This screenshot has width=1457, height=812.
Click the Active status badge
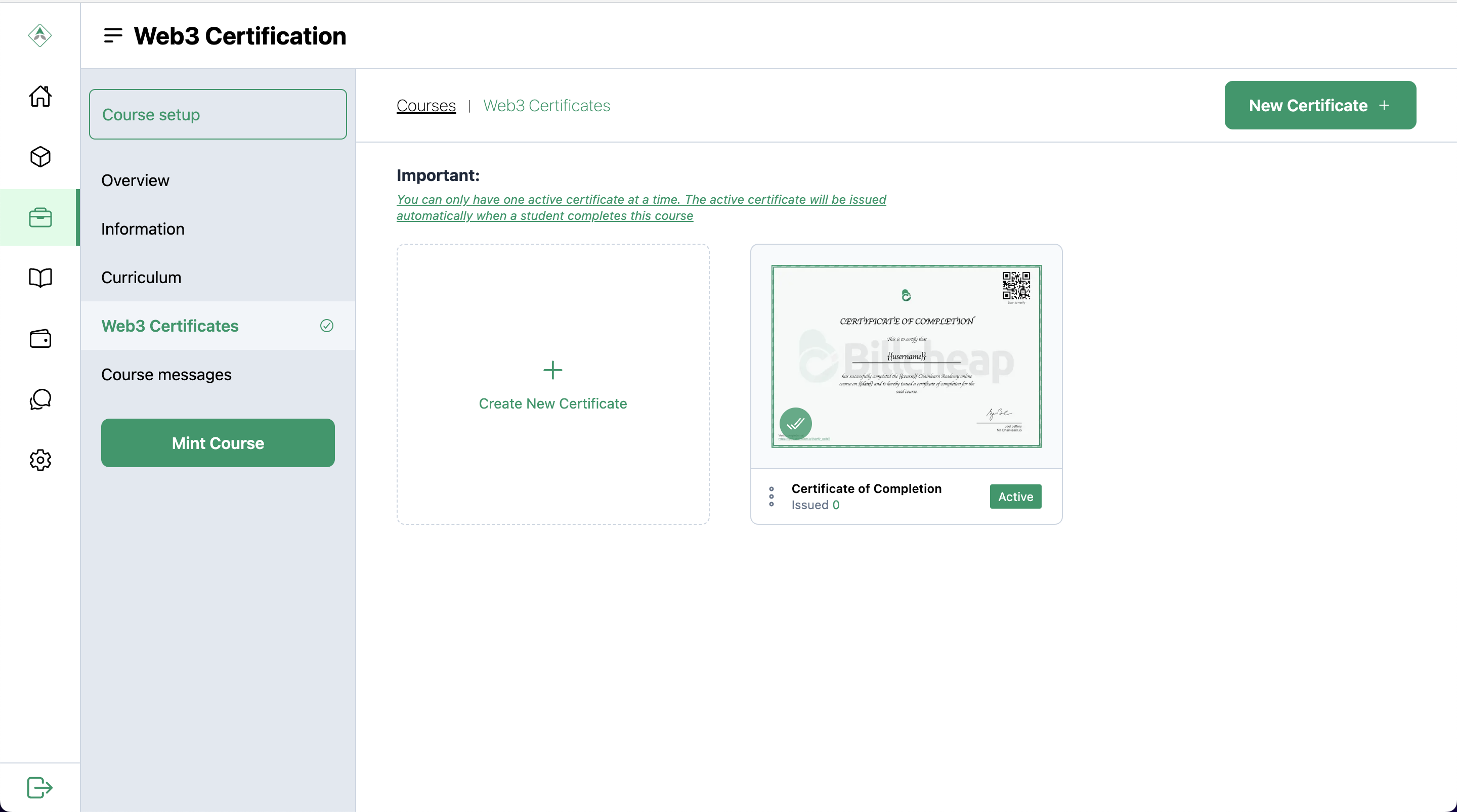(x=1015, y=497)
